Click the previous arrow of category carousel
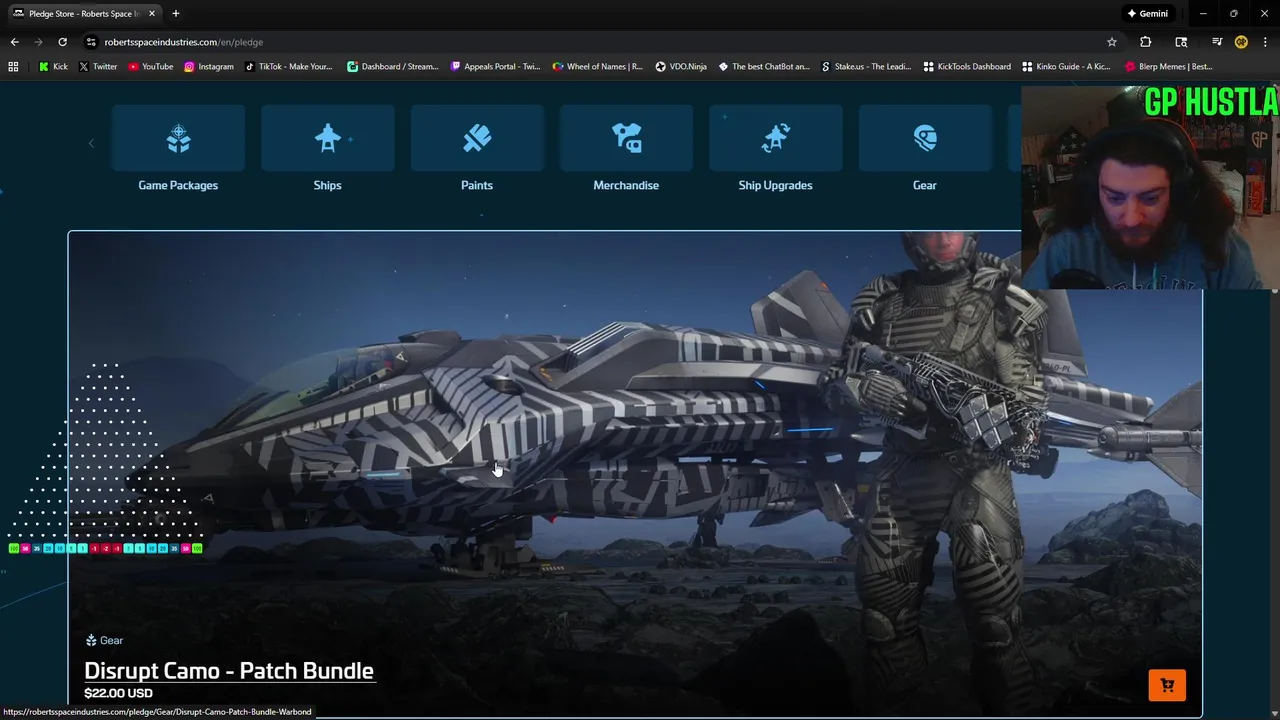The height and width of the screenshot is (720, 1280). [91, 143]
